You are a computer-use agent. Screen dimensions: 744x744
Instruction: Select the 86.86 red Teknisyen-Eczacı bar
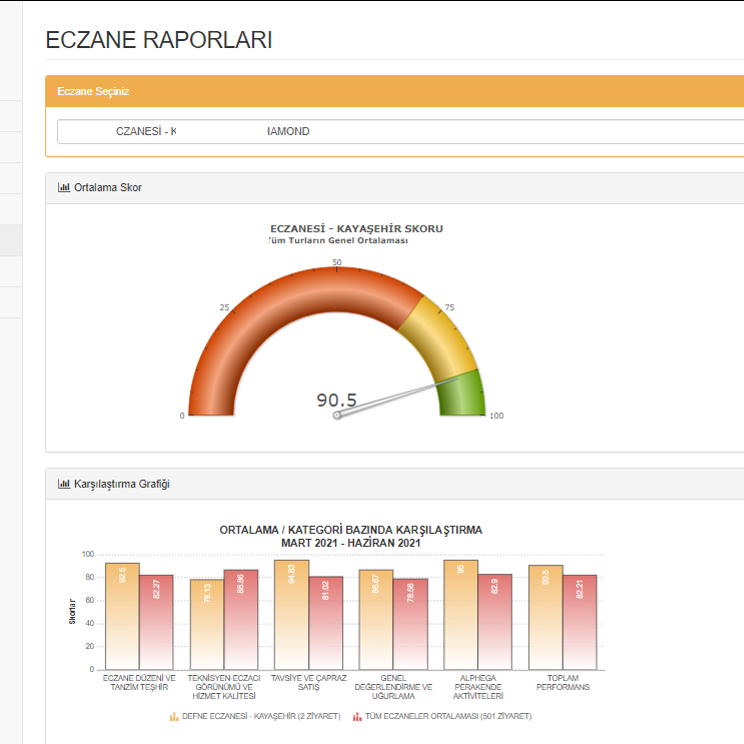(241, 620)
